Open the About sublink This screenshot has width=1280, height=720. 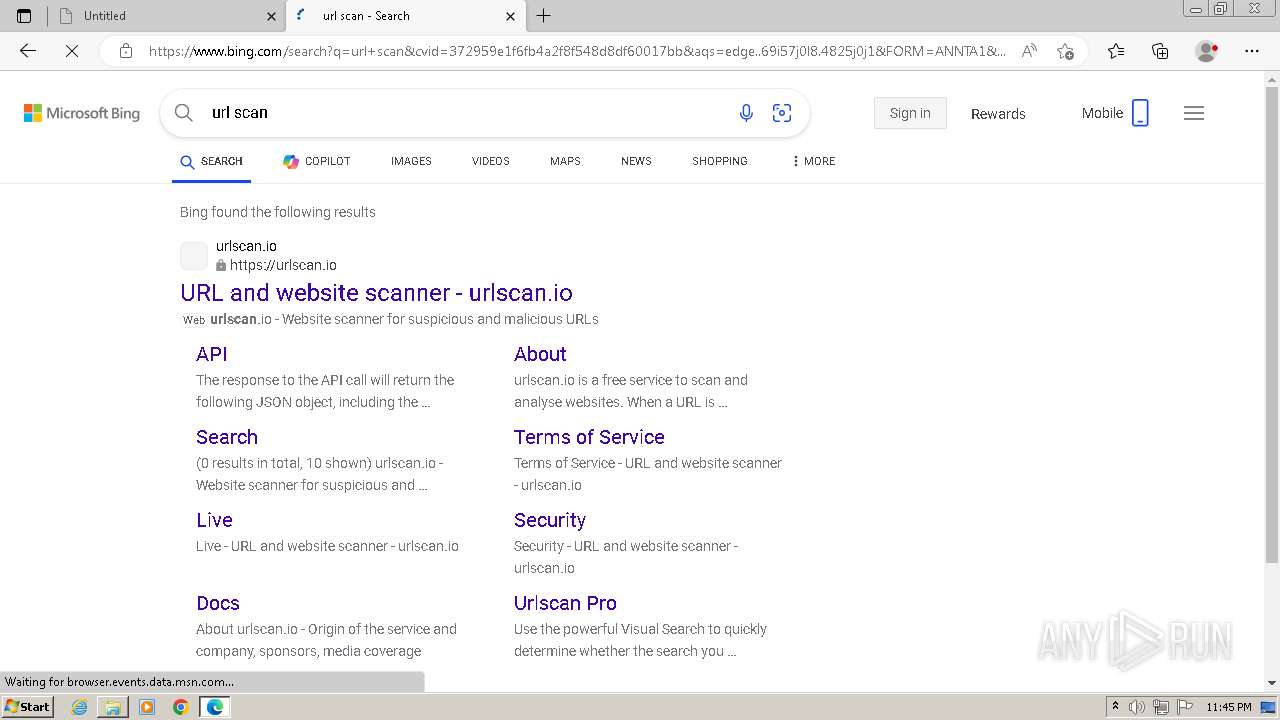540,354
